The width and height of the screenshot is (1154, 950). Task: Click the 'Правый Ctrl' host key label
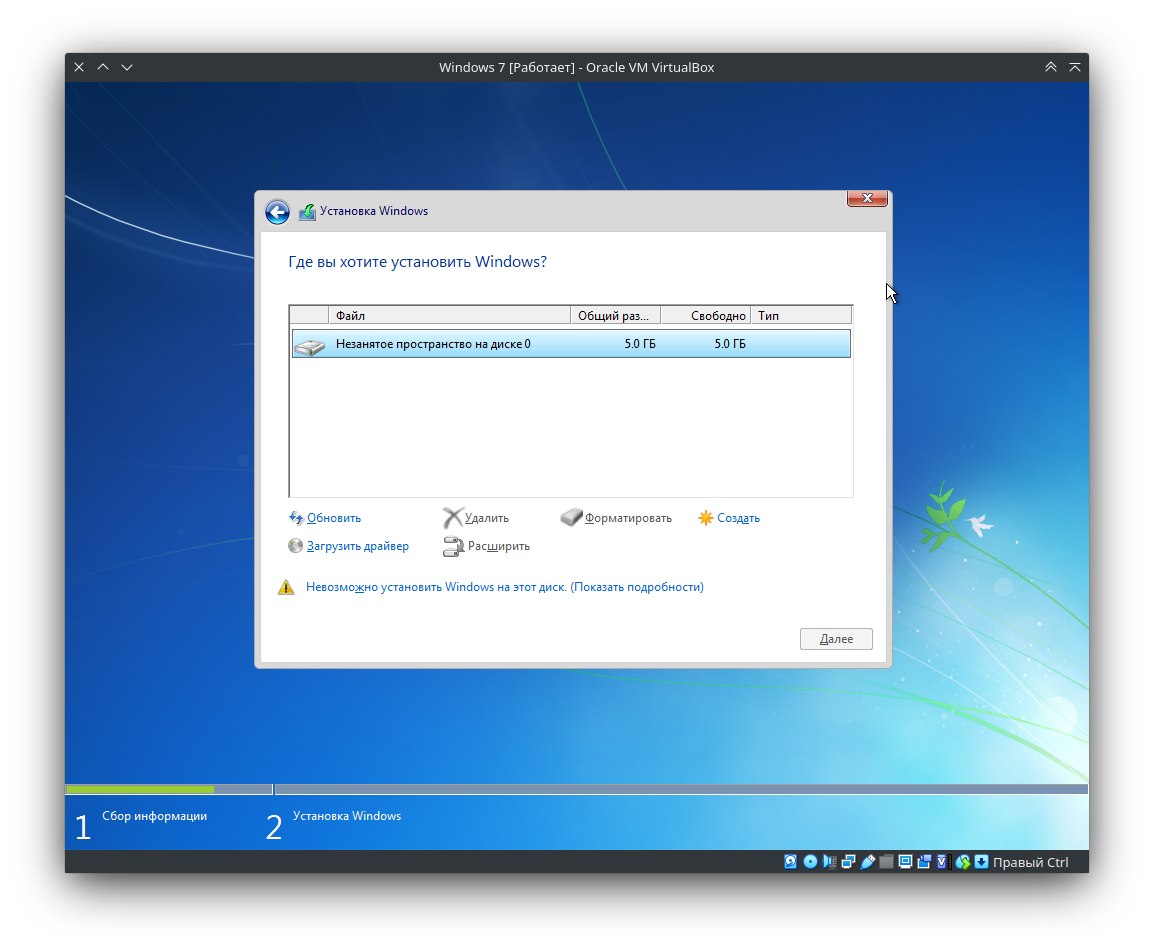1030,862
